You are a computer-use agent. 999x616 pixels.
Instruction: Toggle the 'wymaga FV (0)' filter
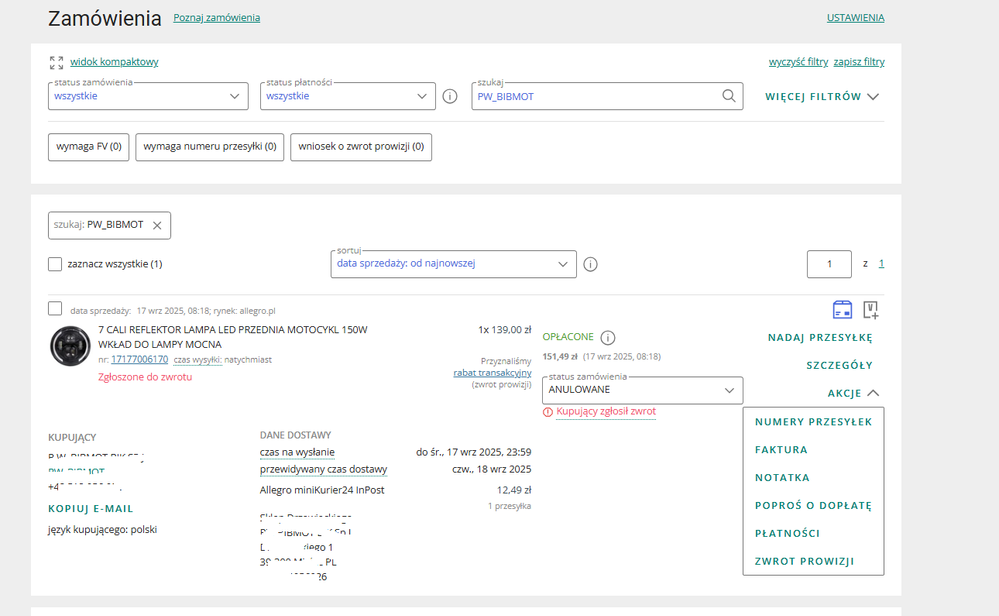coord(89,147)
